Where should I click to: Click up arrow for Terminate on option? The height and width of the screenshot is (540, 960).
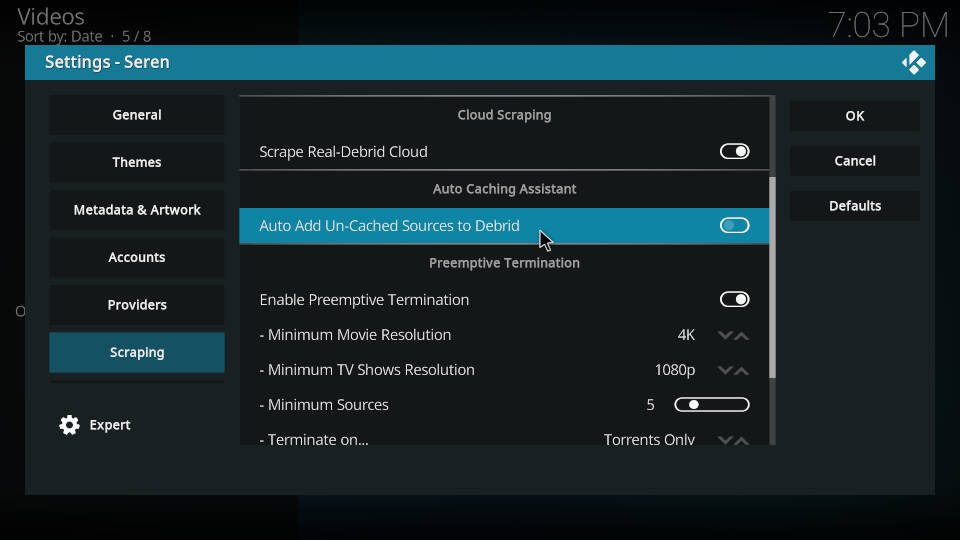(x=742, y=440)
